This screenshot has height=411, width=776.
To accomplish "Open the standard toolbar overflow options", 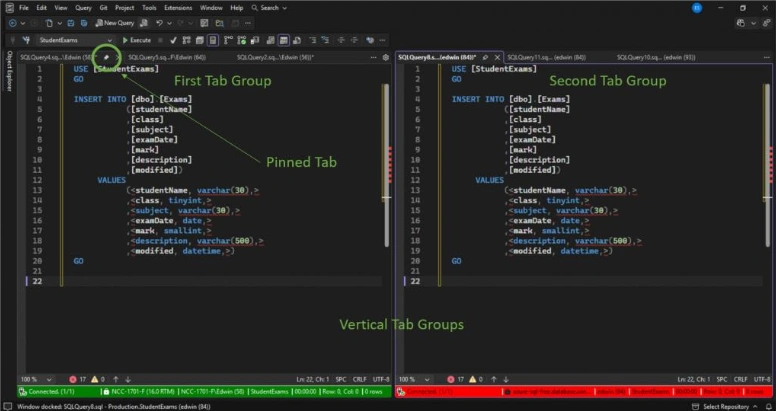I will click(x=248, y=23).
